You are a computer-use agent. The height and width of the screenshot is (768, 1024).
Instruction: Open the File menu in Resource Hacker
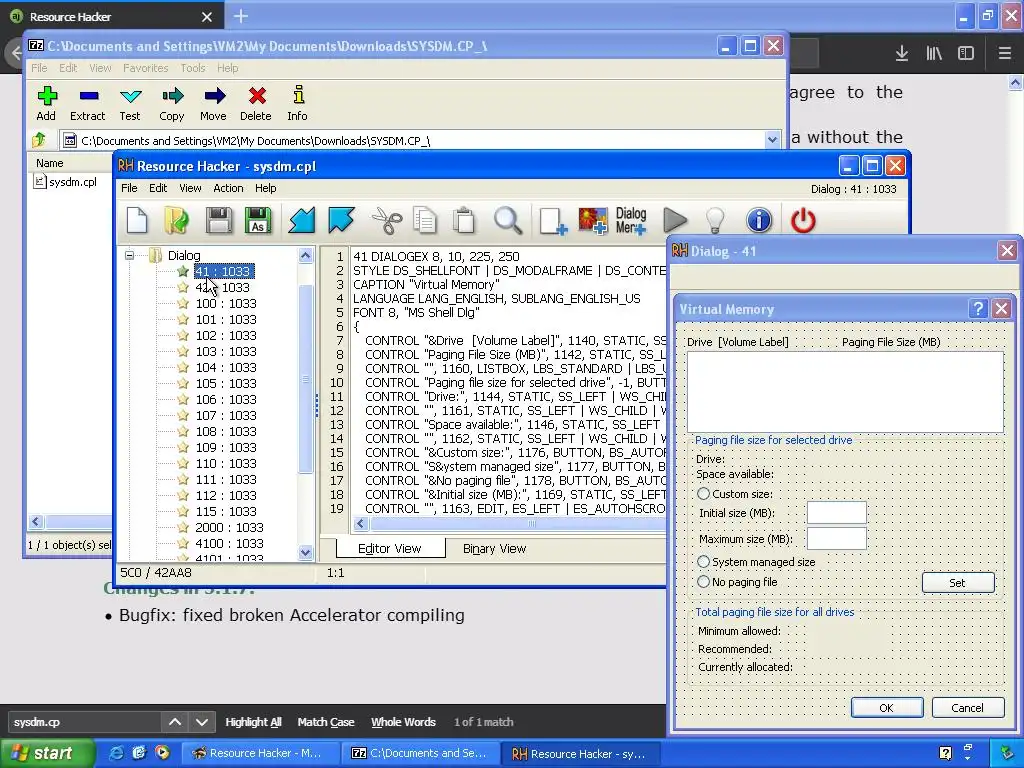point(129,188)
